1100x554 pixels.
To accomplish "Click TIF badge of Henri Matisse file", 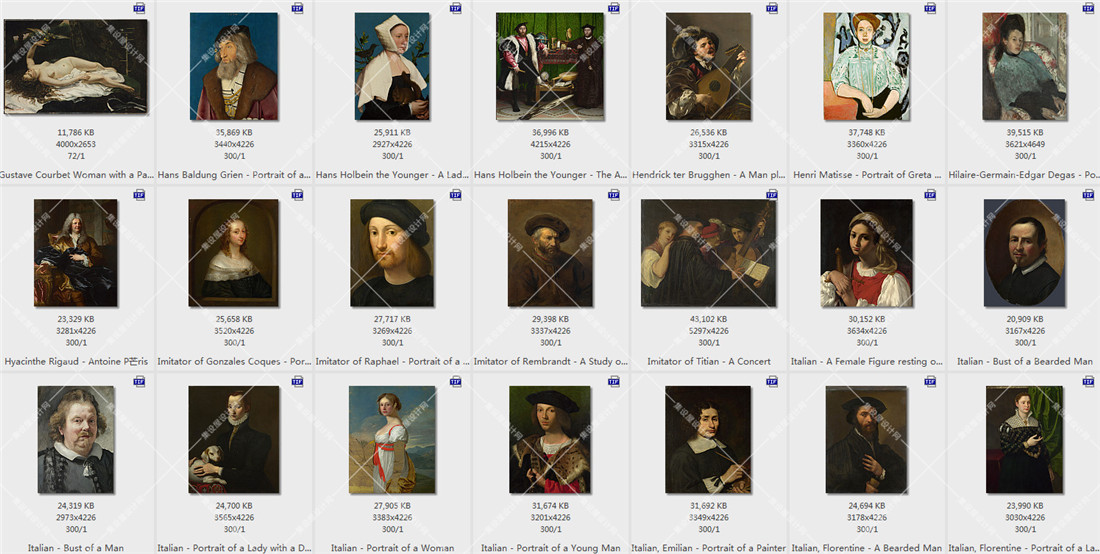I will click(x=930, y=8).
